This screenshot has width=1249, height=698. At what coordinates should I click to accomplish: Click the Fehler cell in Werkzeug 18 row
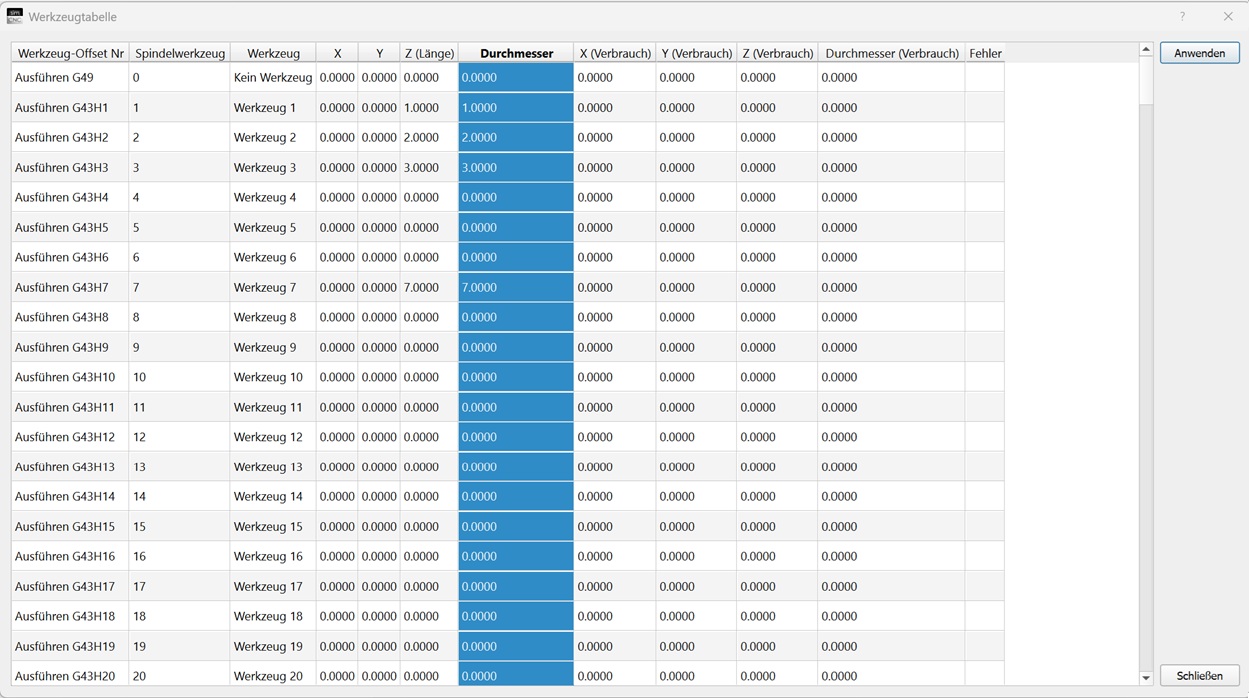985,616
